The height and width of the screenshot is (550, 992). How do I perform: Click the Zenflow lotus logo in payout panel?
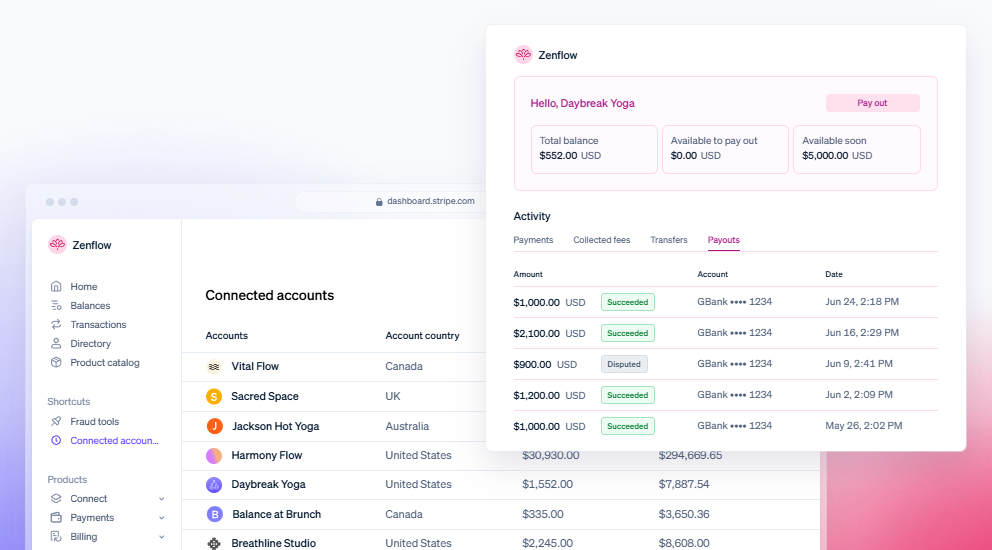click(x=523, y=54)
